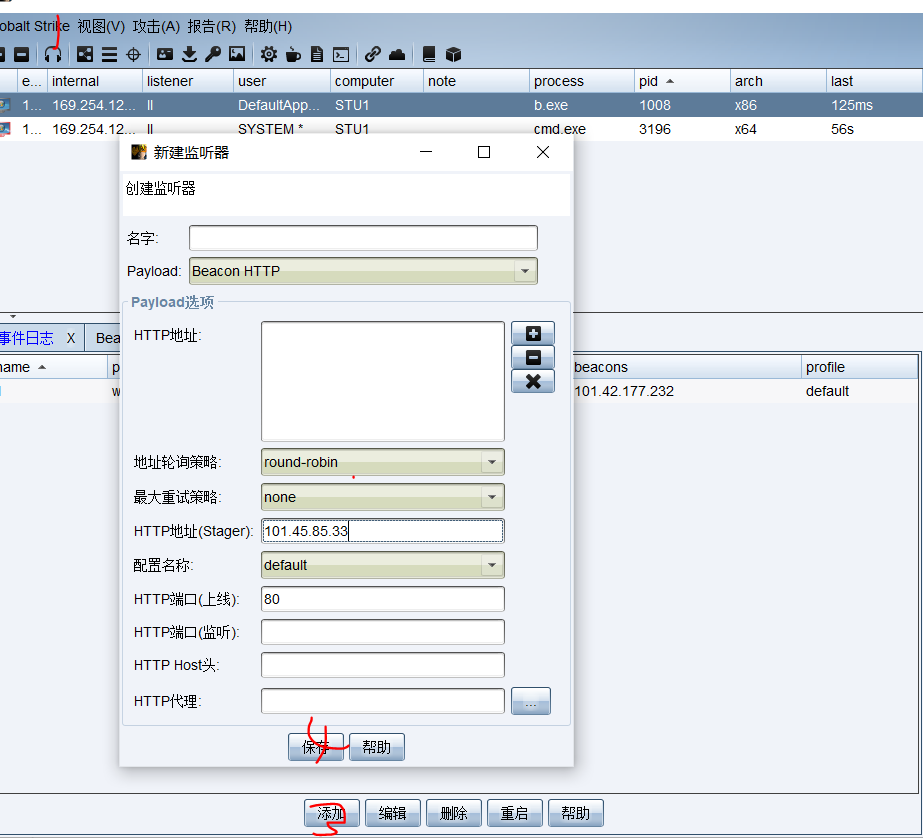Click the 帮助 button beside 重启

pos(576,813)
